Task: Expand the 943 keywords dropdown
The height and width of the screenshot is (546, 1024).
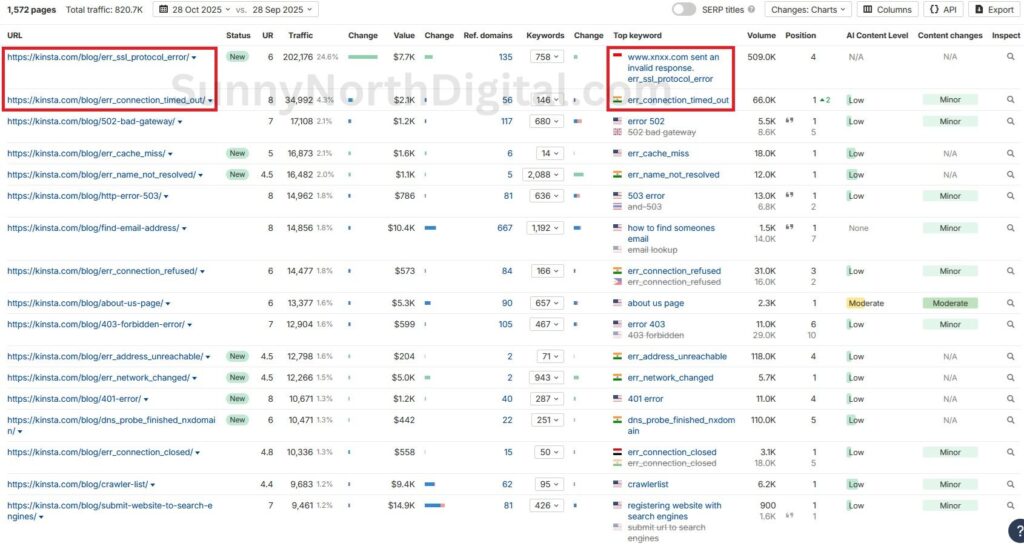Action: tap(547, 377)
